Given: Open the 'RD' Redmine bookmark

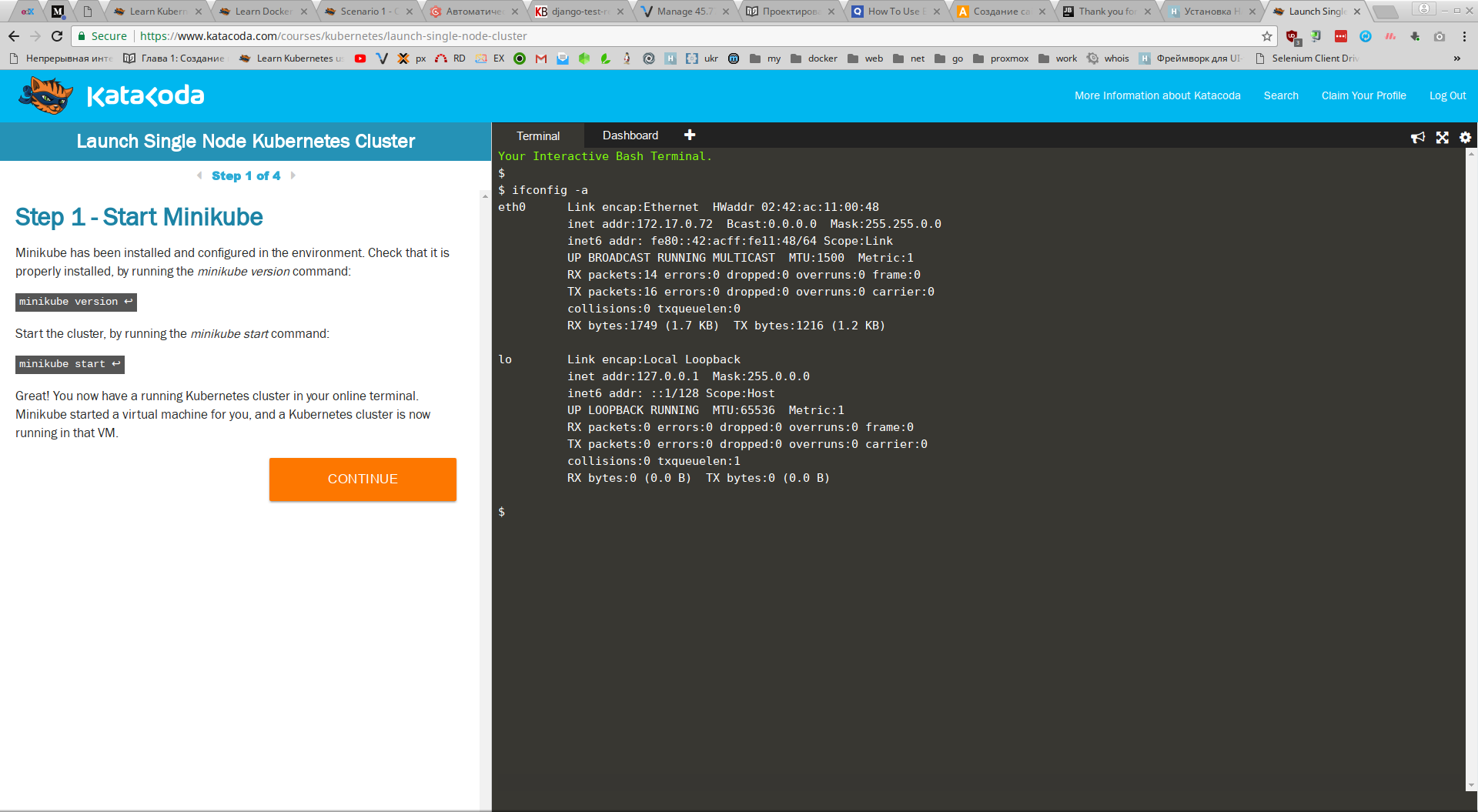Looking at the screenshot, I should coord(450,58).
